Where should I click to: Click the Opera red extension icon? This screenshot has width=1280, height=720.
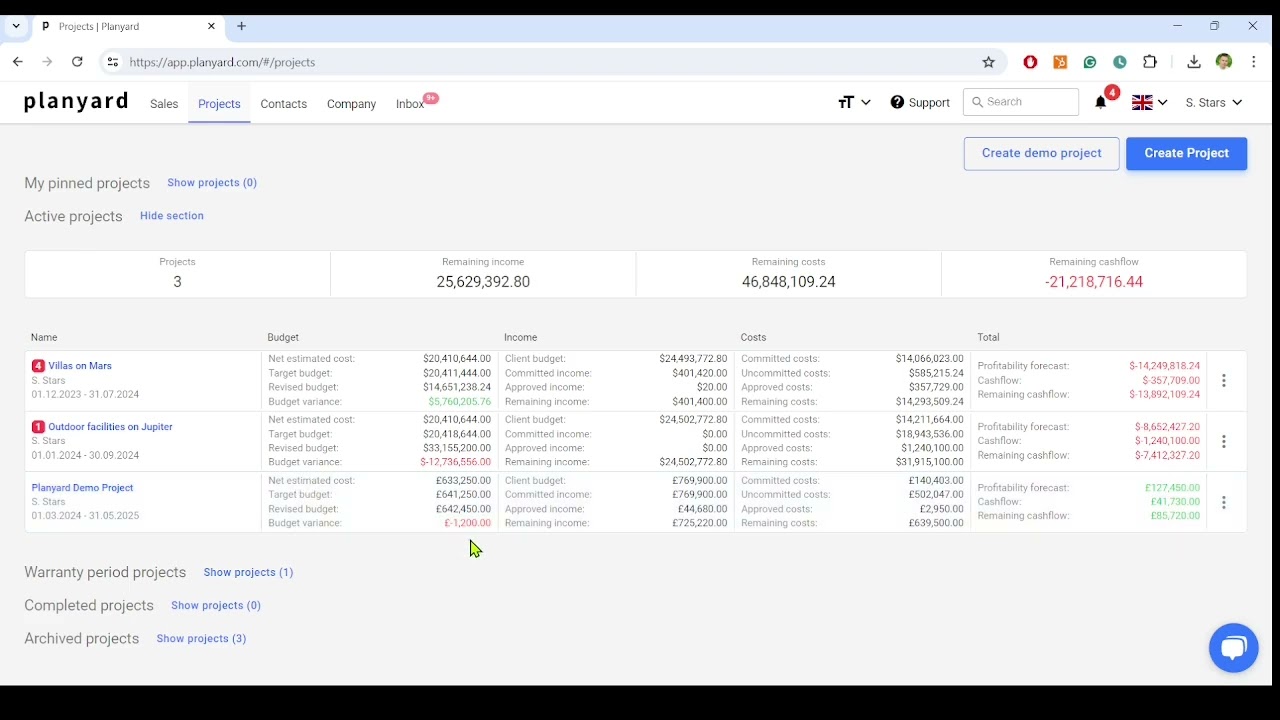tap(1030, 62)
